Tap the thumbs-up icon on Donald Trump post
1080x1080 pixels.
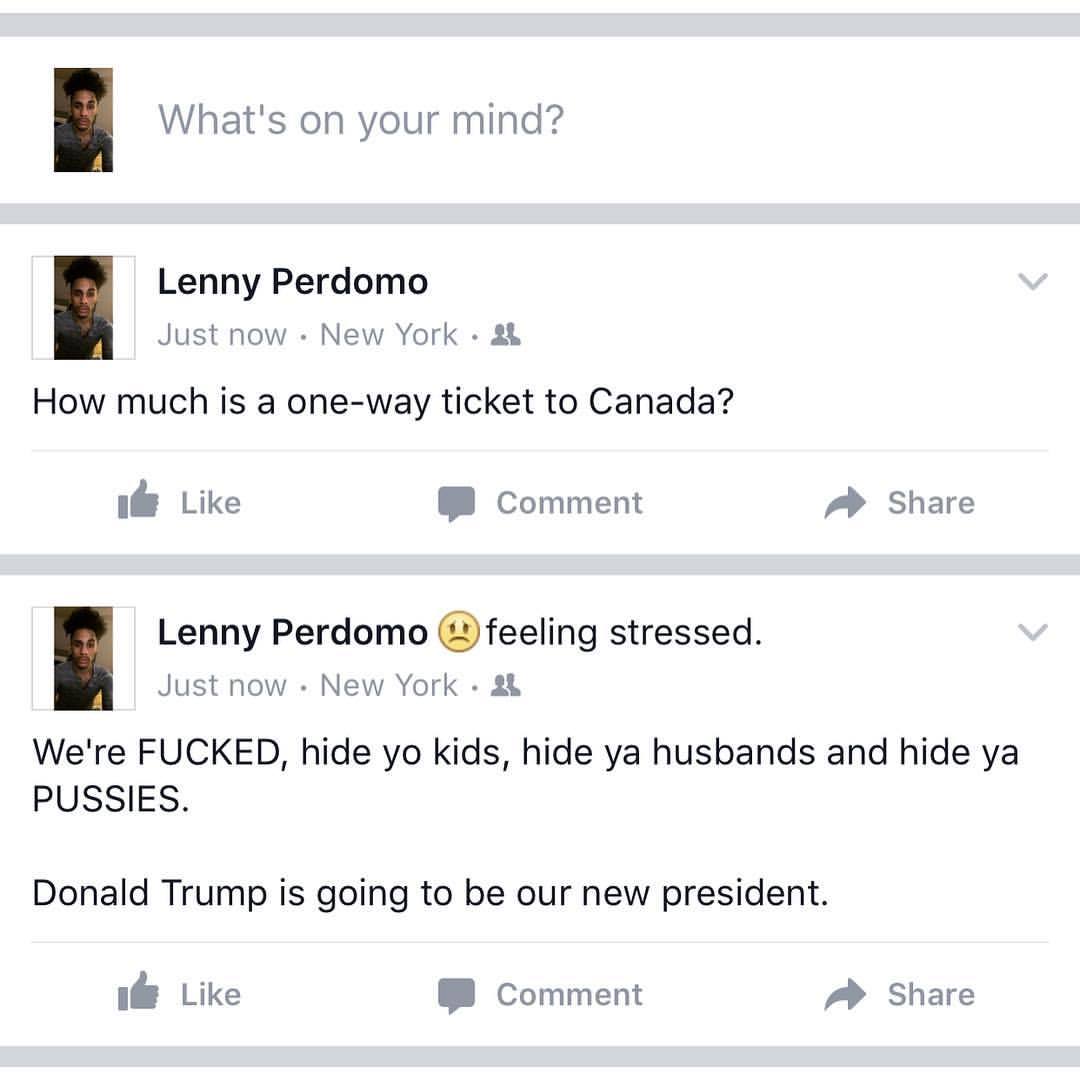click(138, 991)
